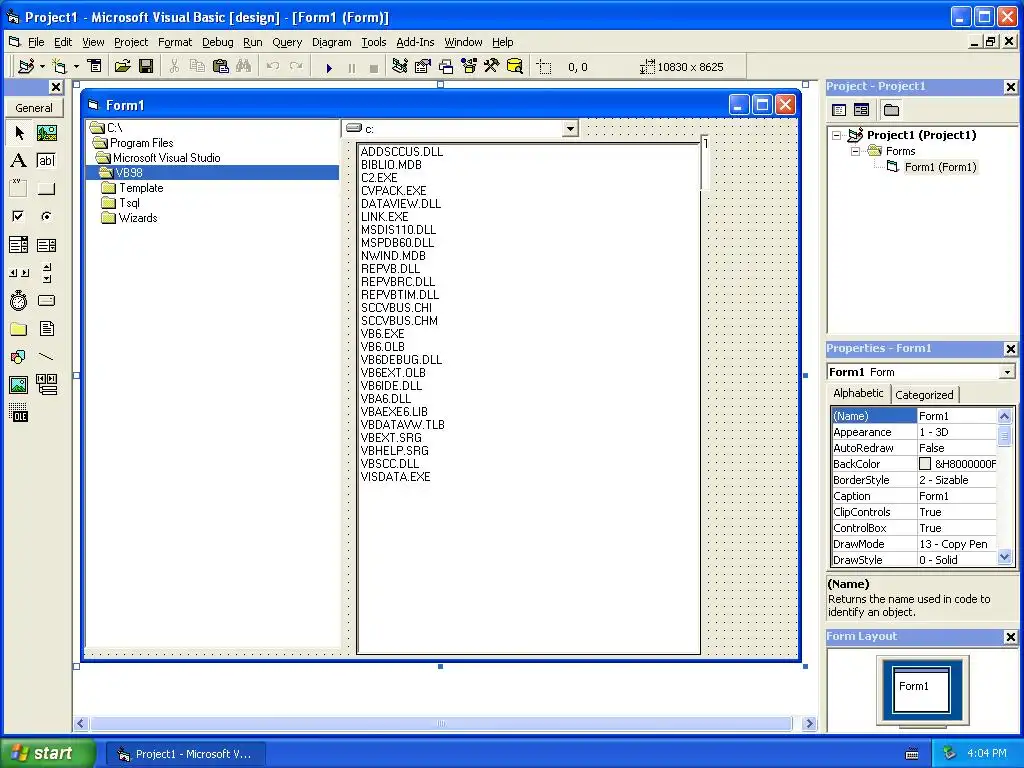This screenshot has height=768, width=1024.
Task: Start the program with the Run arrow
Action: tap(329, 67)
